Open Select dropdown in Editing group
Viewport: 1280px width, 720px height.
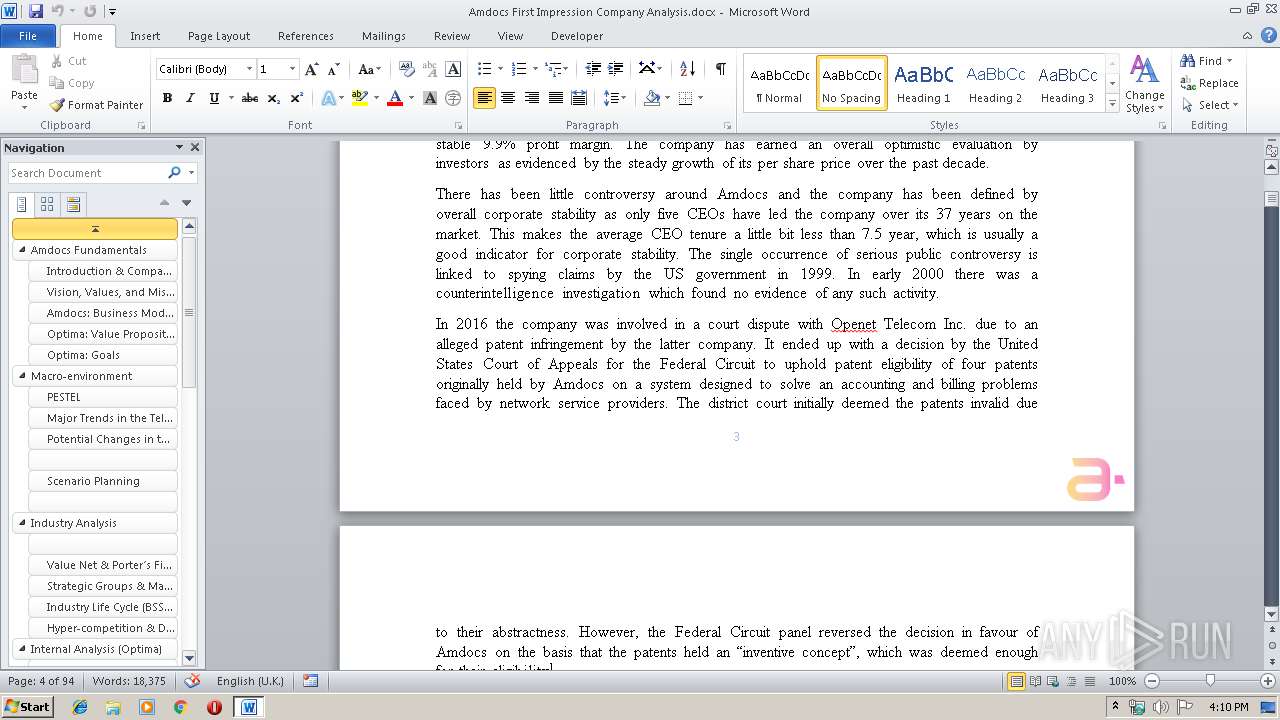1209,105
